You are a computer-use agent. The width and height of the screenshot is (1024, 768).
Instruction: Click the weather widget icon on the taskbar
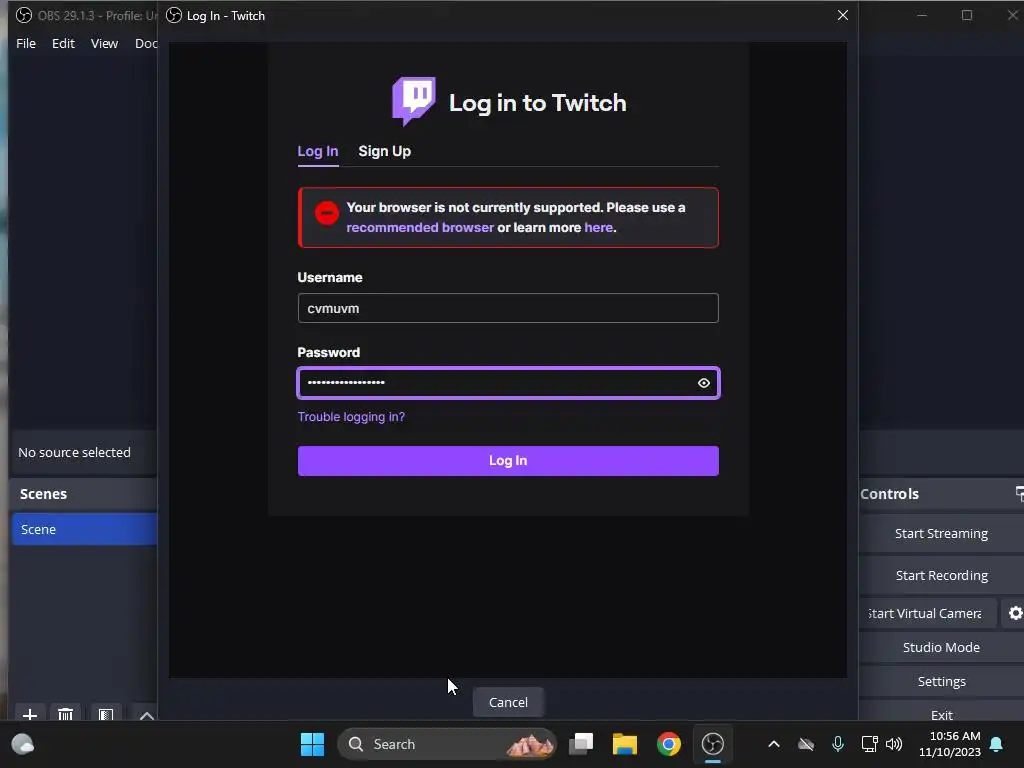[23, 744]
